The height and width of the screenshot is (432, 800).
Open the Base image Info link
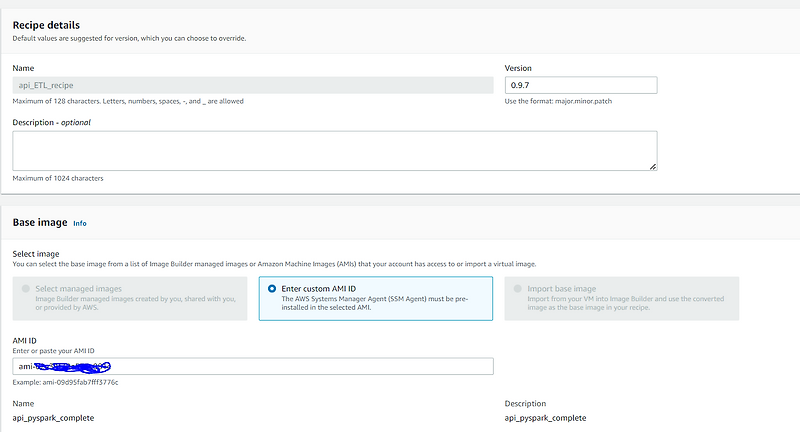(x=80, y=223)
